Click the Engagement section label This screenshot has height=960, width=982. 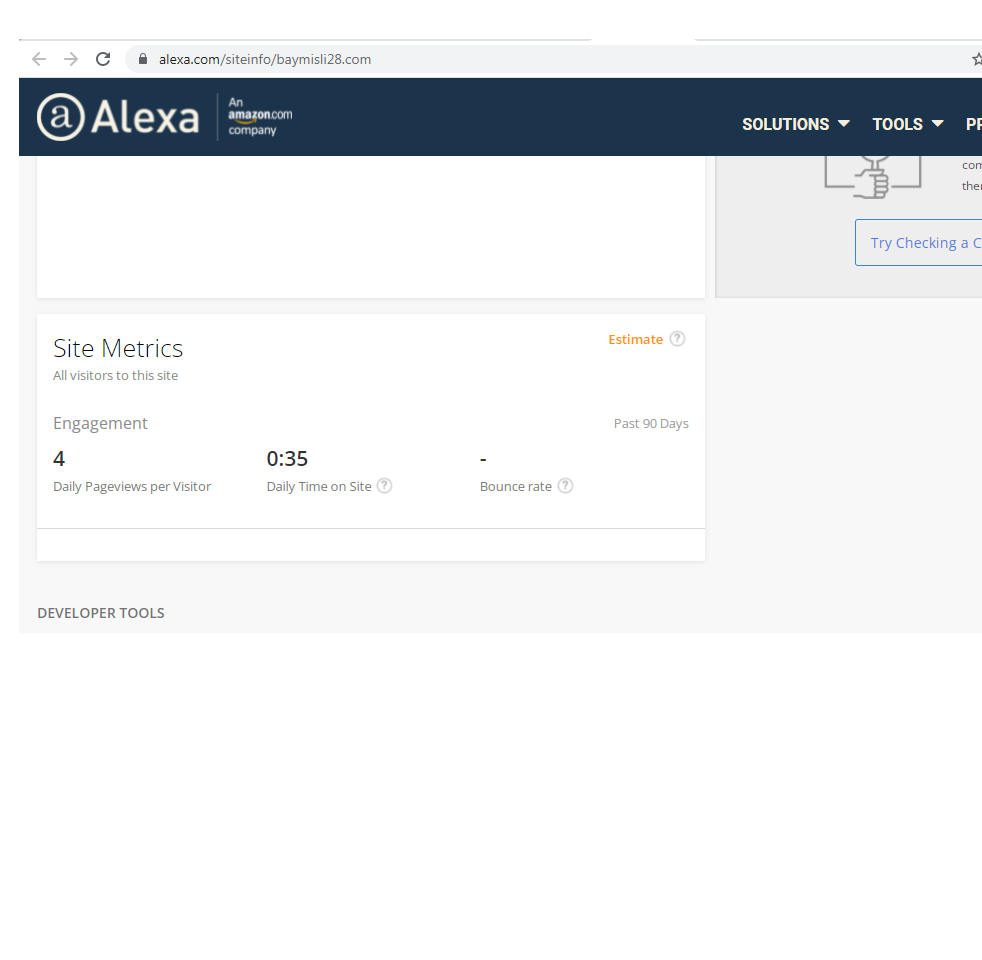point(100,423)
